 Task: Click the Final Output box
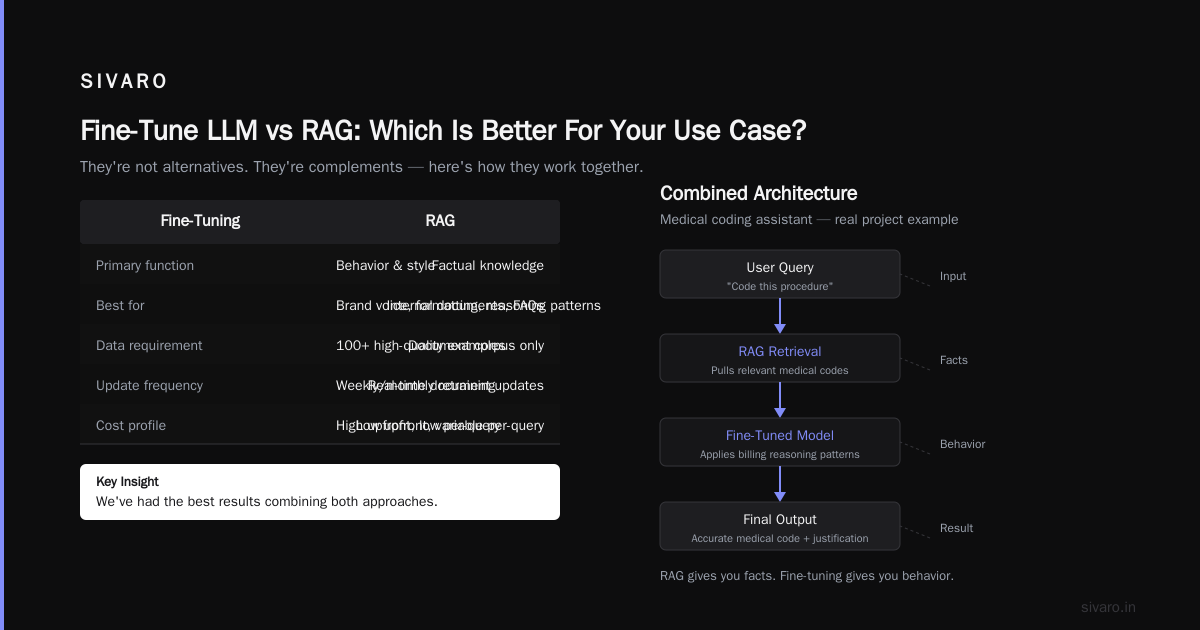coord(780,526)
